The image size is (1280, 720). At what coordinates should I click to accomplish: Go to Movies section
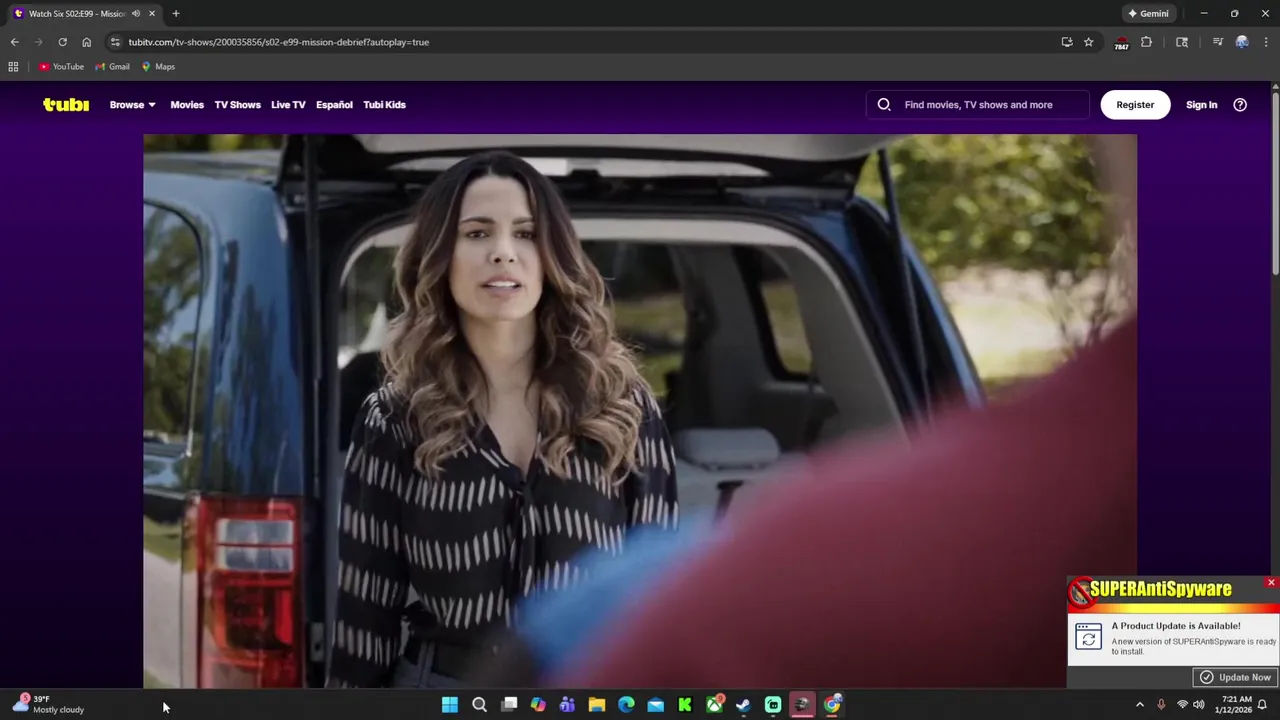[x=187, y=104]
